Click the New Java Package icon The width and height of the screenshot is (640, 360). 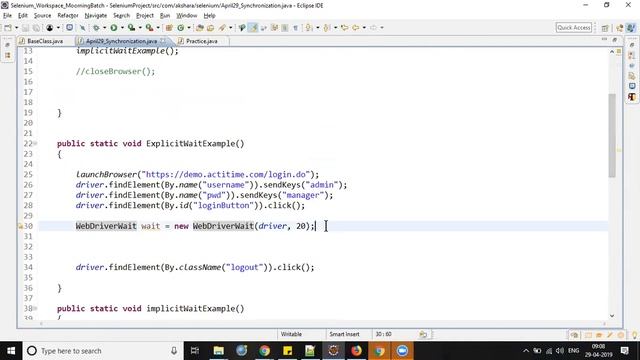[x=169, y=28]
